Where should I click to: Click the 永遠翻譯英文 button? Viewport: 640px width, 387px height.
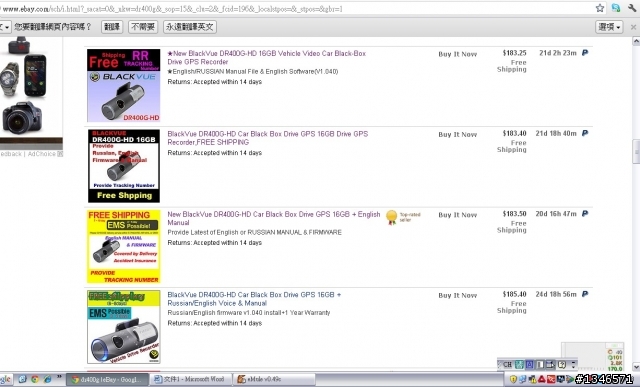click(190, 27)
